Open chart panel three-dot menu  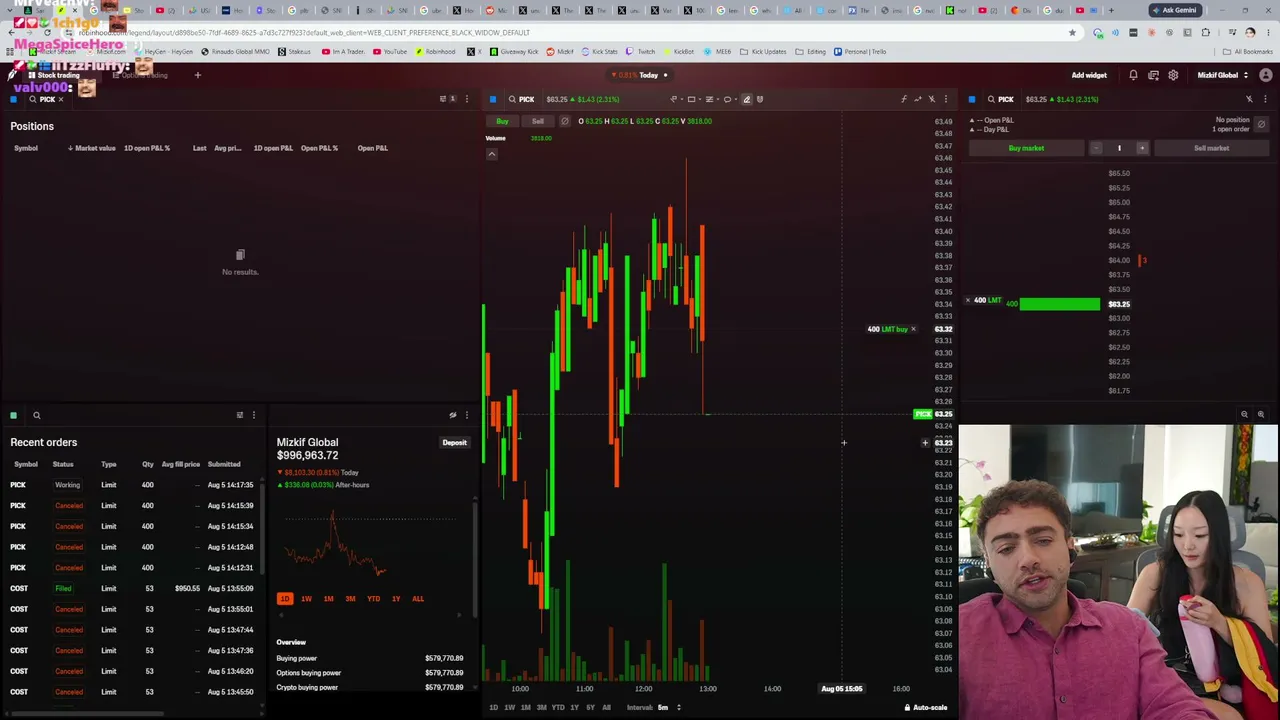pyautogui.click(x=946, y=99)
